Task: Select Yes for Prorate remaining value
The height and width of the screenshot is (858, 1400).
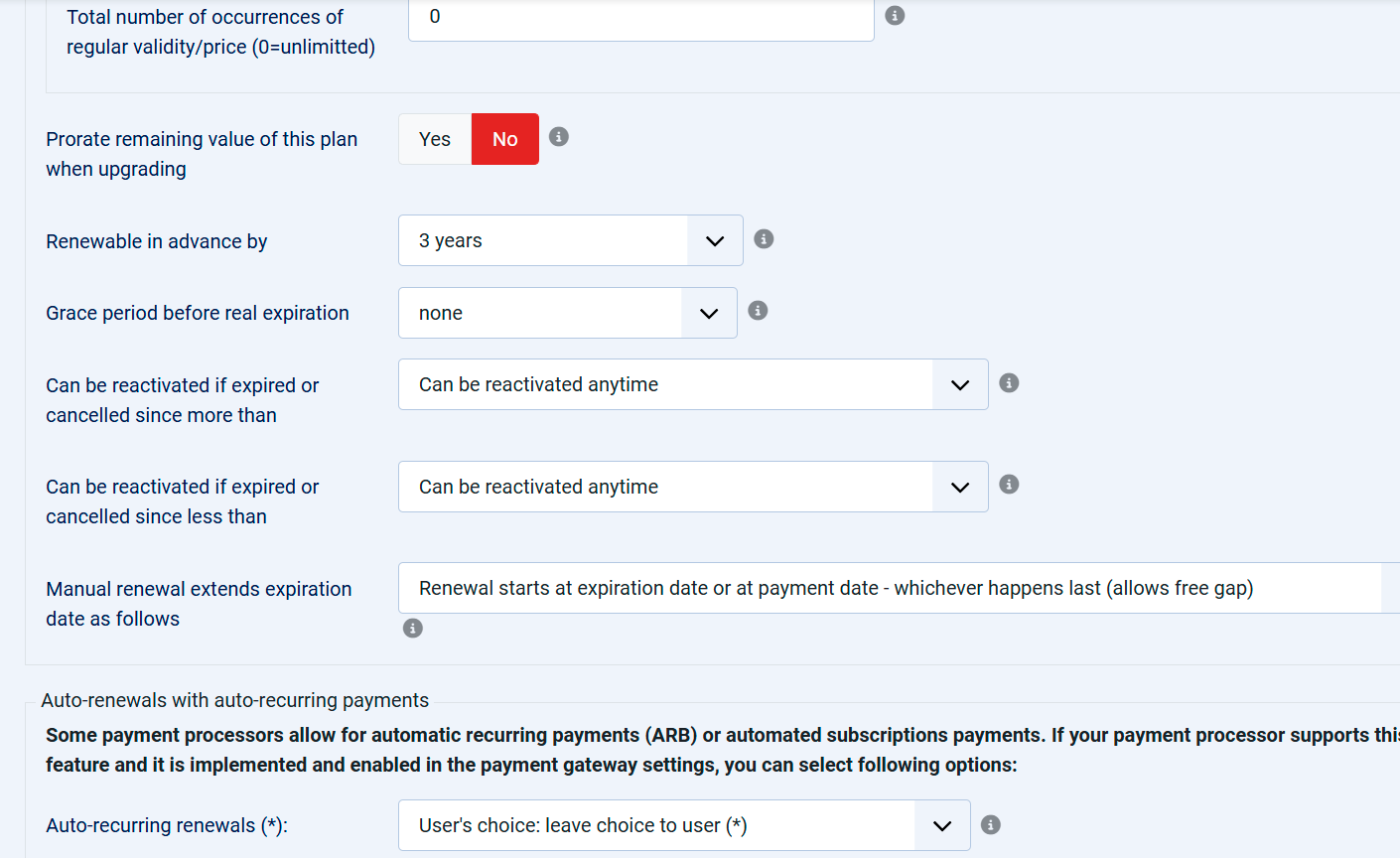Action: (435, 139)
